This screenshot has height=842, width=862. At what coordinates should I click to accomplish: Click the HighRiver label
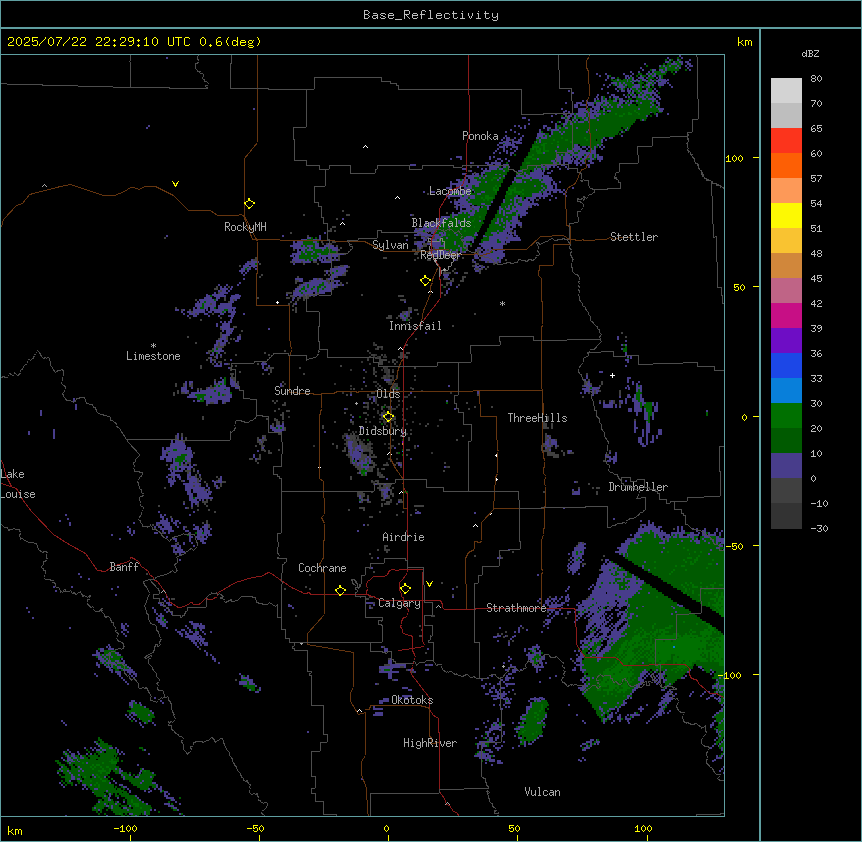(x=430, y=743)
